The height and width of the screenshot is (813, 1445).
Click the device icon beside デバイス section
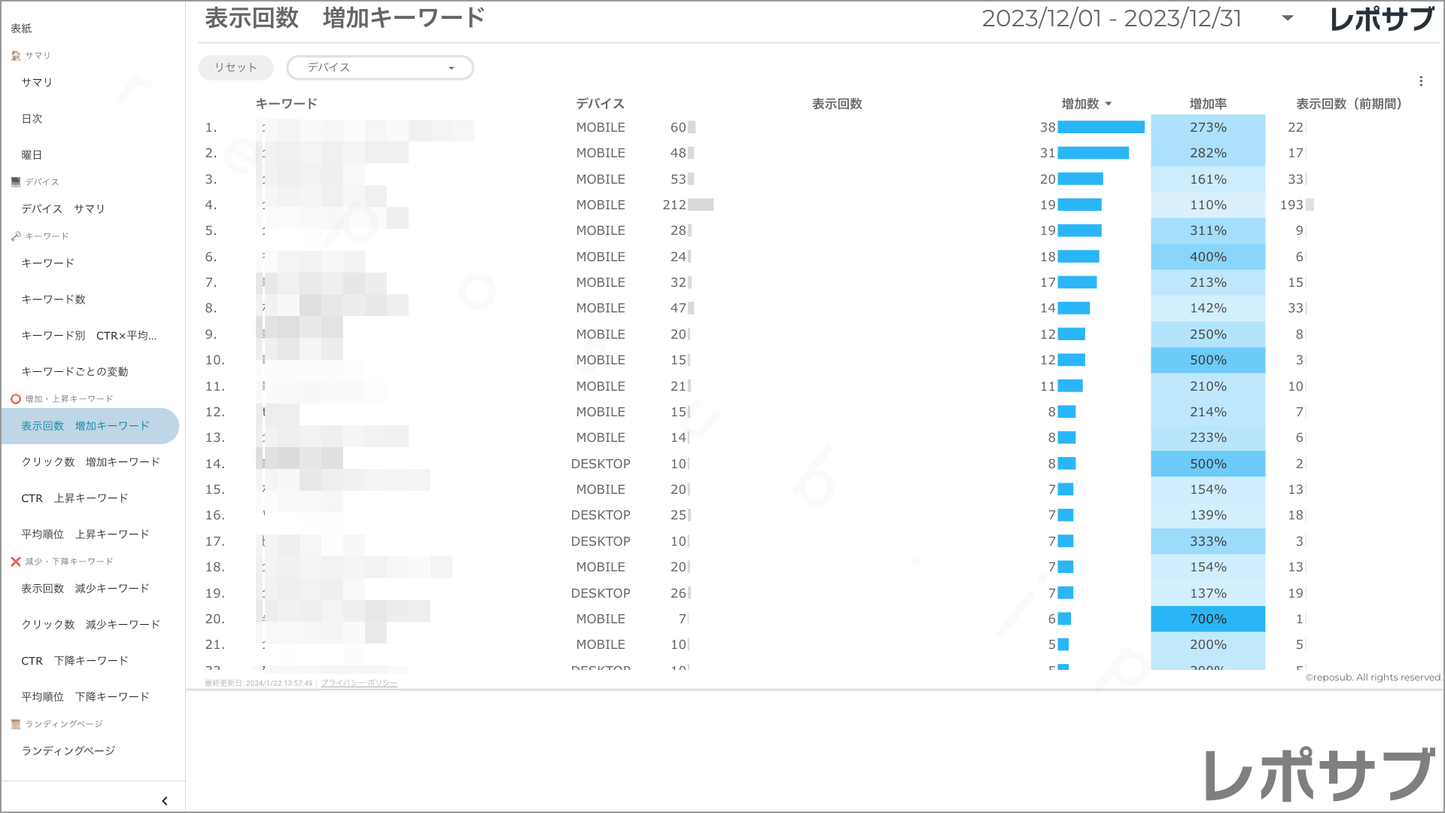tap(16, 182)
